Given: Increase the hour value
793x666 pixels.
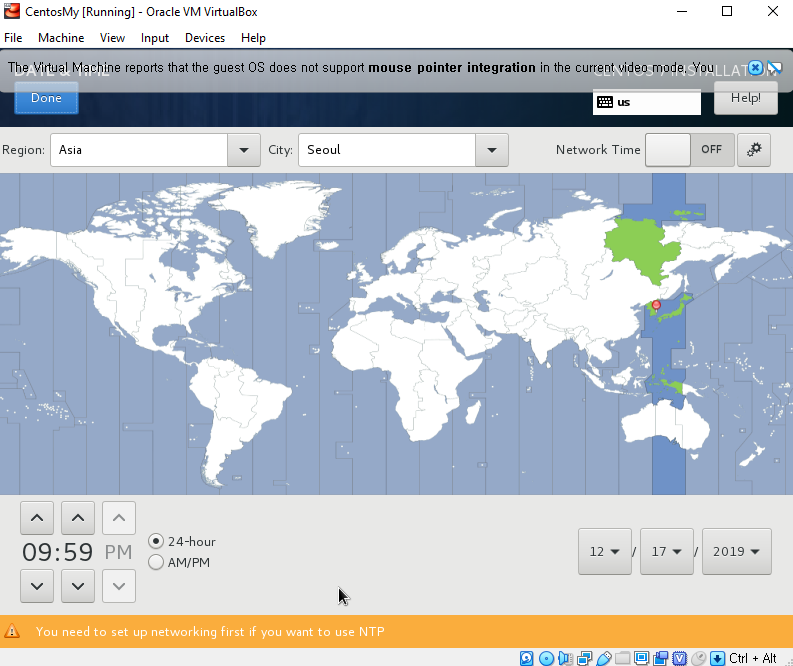Looking at the screenshot, I should 37,518.
